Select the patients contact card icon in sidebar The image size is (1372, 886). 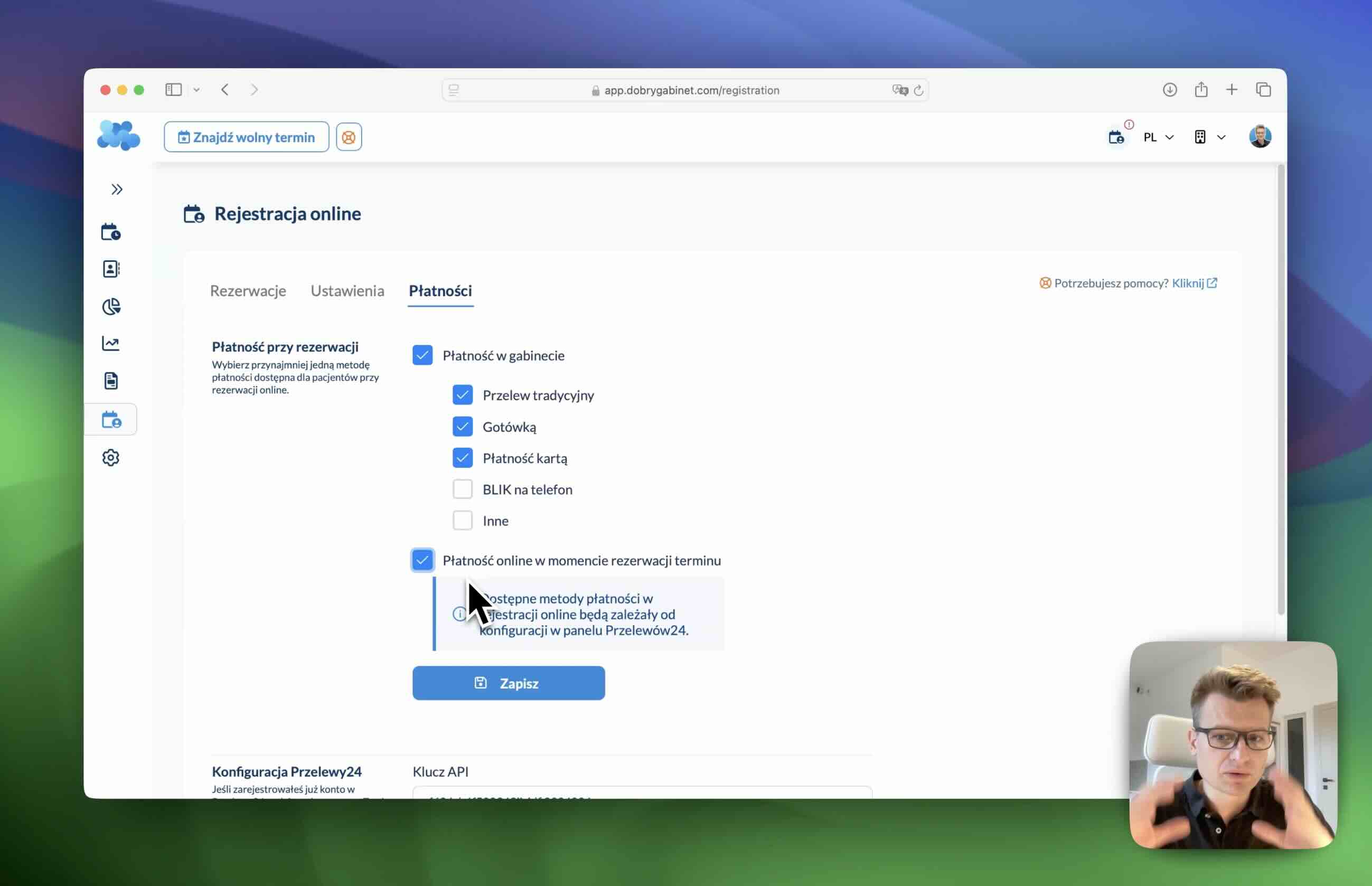click(111, 268)
